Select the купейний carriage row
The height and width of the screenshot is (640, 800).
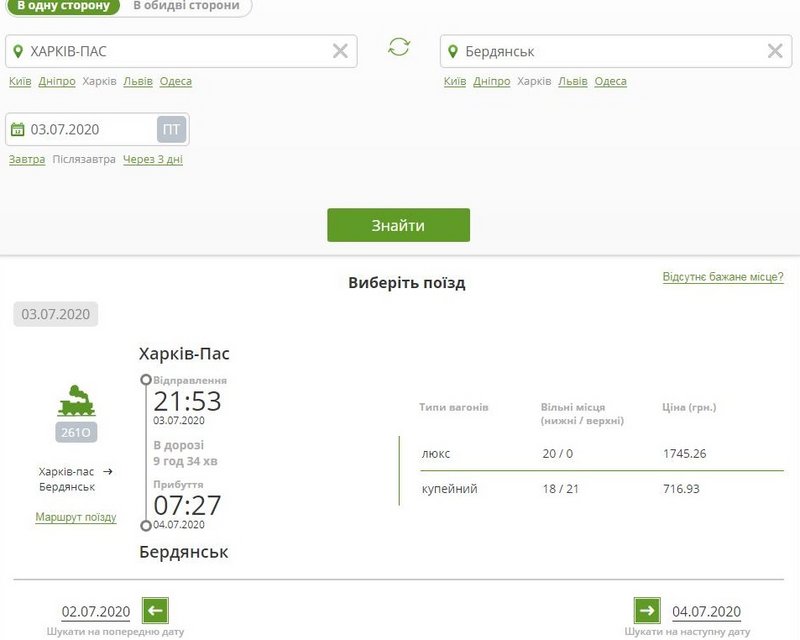(x=590, y=488)
